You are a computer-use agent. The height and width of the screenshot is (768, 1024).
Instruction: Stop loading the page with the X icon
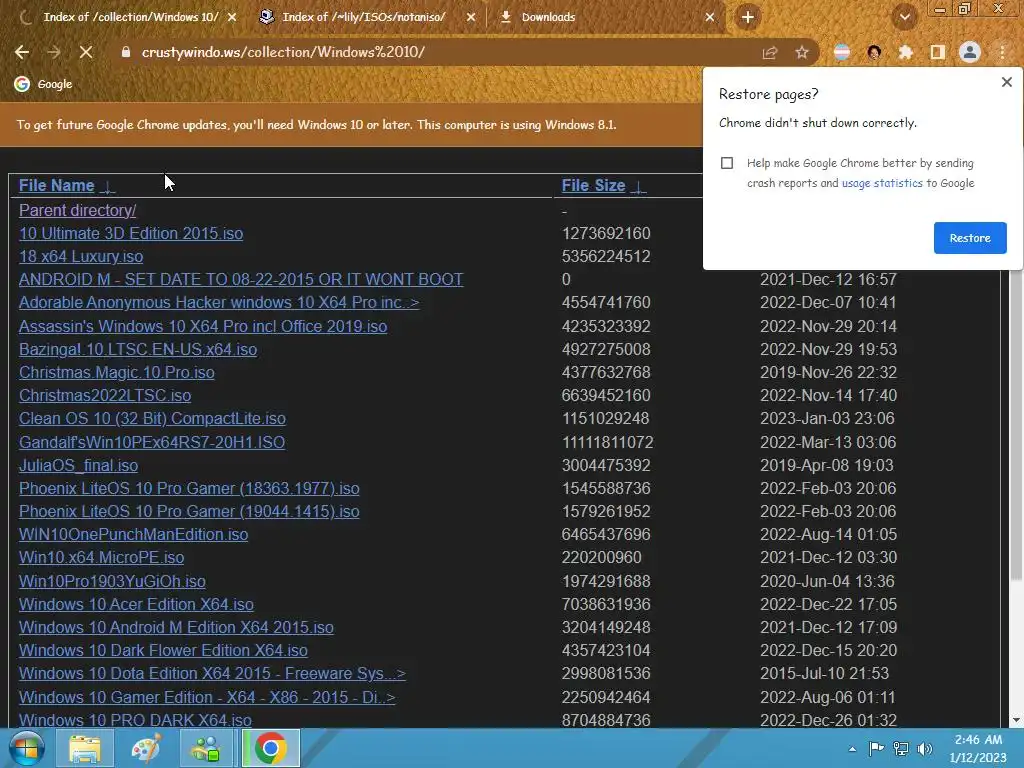(x=86, y=52)
